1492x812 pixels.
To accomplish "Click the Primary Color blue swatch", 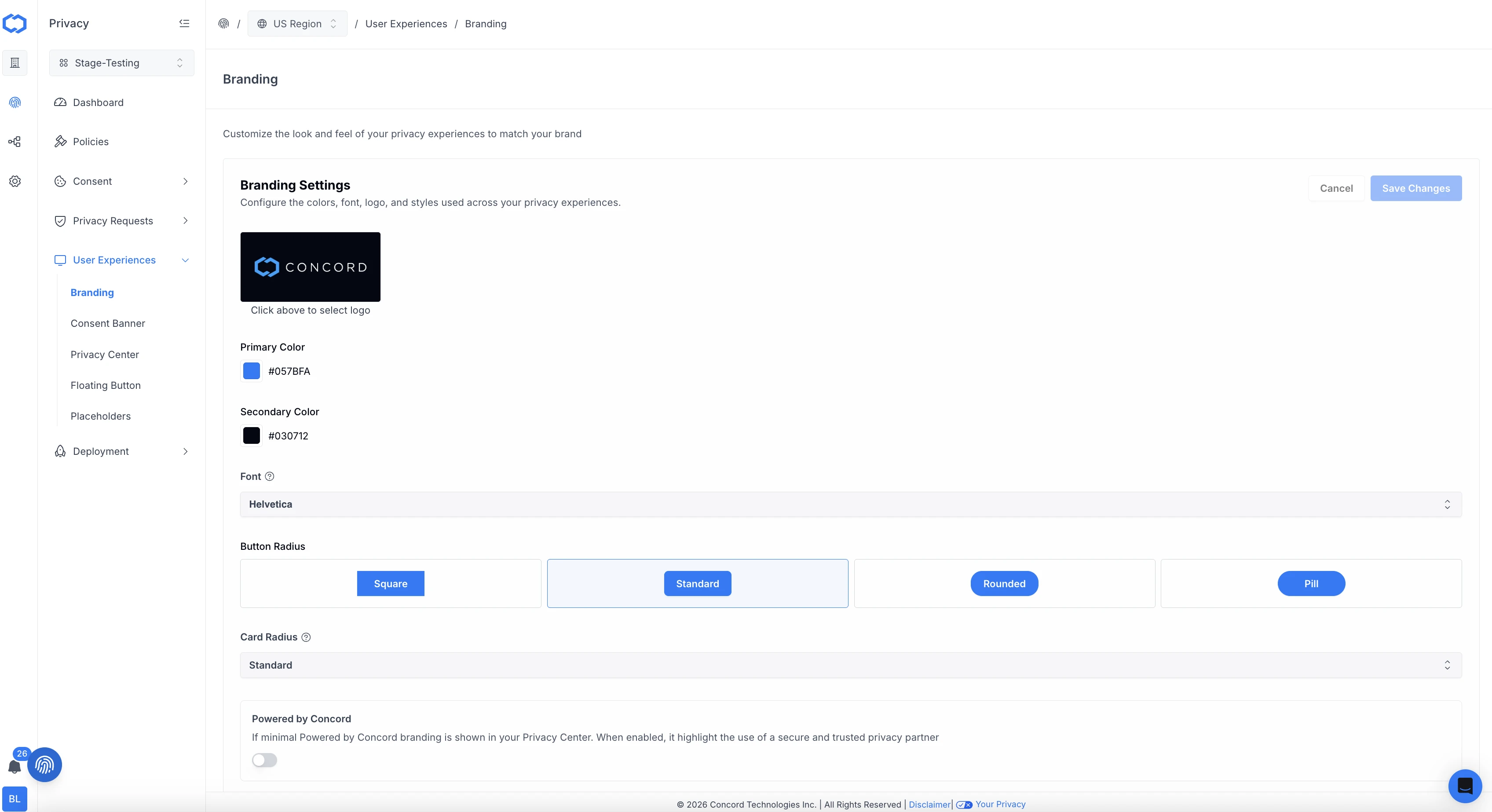I will click(251, 371).
